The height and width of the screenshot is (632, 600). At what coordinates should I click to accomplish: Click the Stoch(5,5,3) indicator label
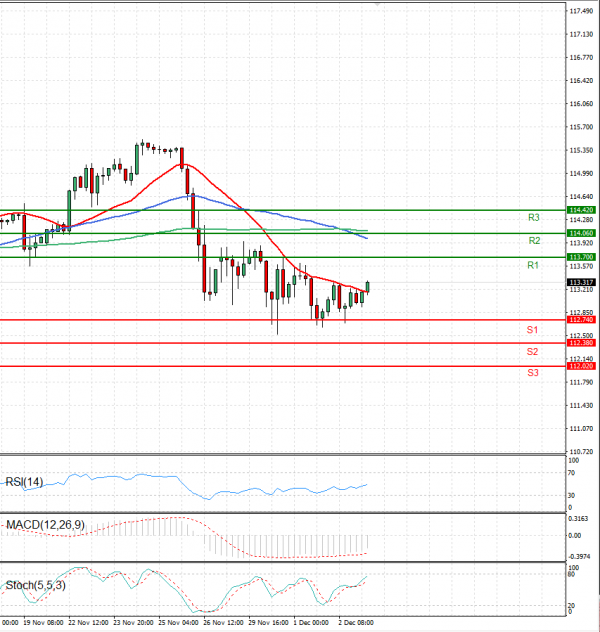pos(35,585)
